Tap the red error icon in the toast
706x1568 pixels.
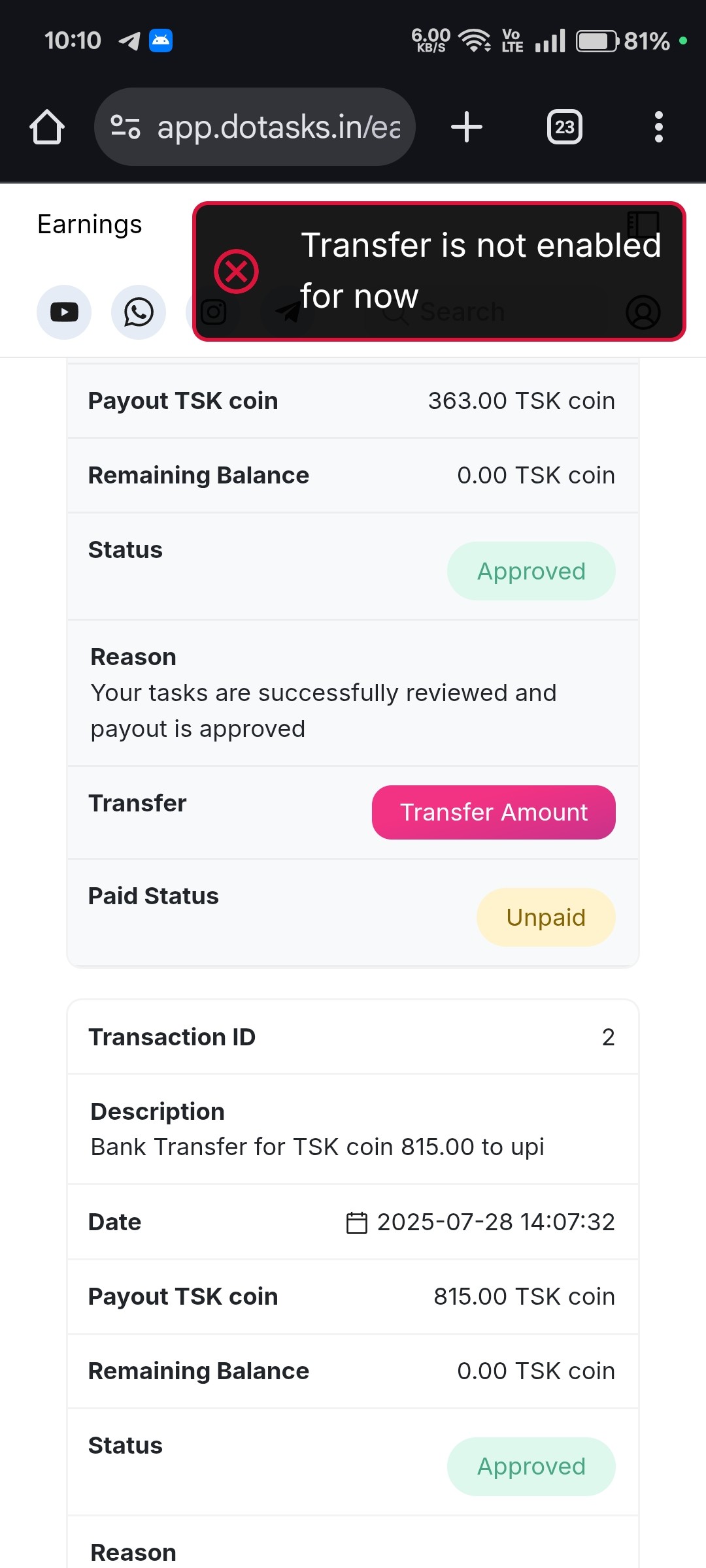point(236,271)
